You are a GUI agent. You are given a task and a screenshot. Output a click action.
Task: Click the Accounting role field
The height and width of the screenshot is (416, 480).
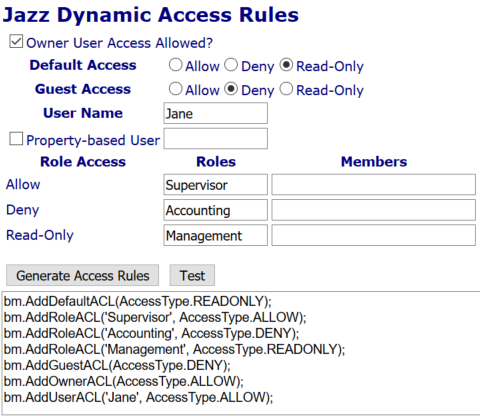coord(215,210)
